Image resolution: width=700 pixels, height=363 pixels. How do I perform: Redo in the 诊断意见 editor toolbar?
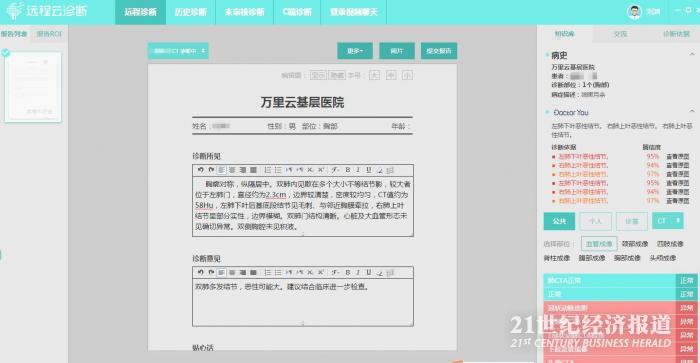point(211,272)
